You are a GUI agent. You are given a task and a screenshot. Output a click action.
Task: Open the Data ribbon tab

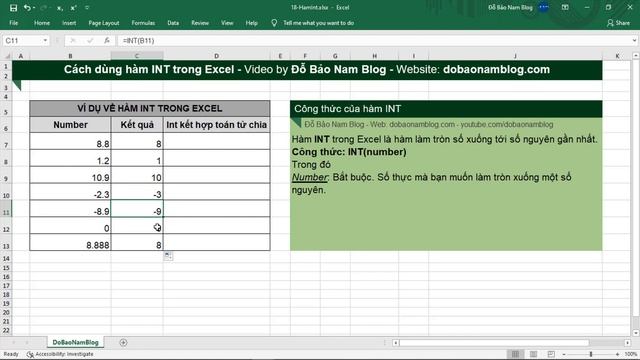coord(173,23)
